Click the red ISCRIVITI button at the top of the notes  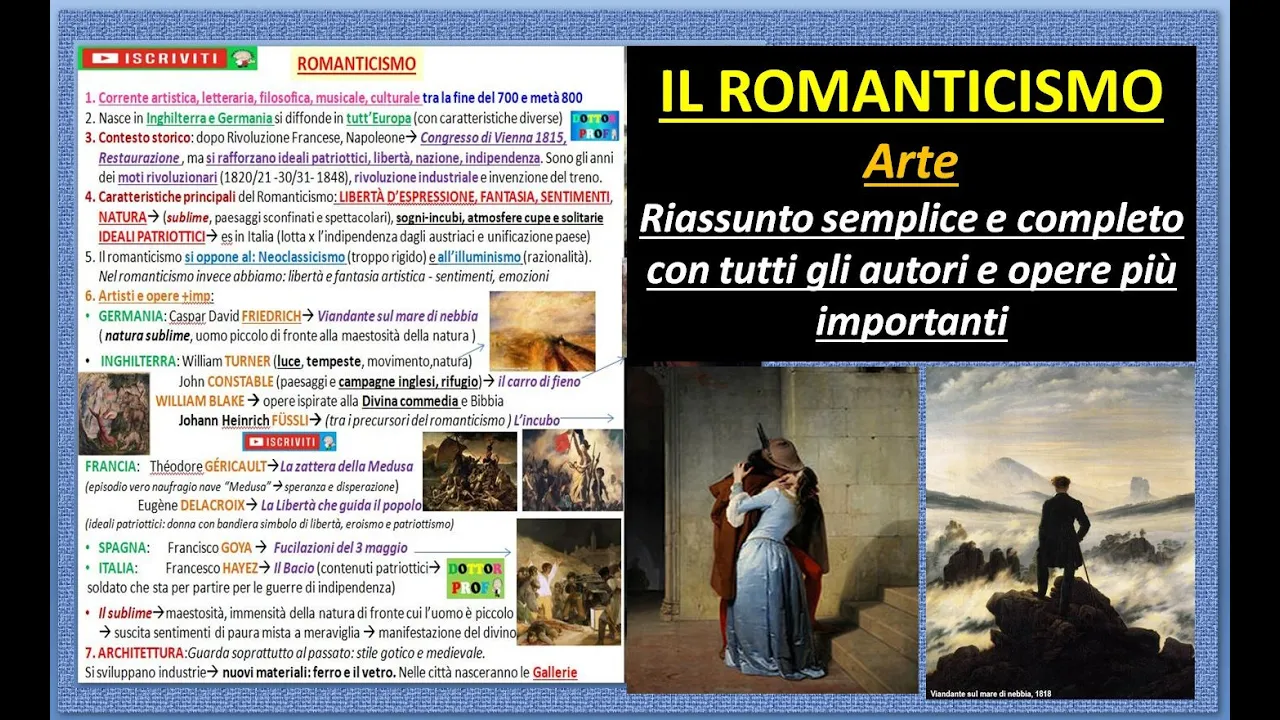tap(153, 58)
